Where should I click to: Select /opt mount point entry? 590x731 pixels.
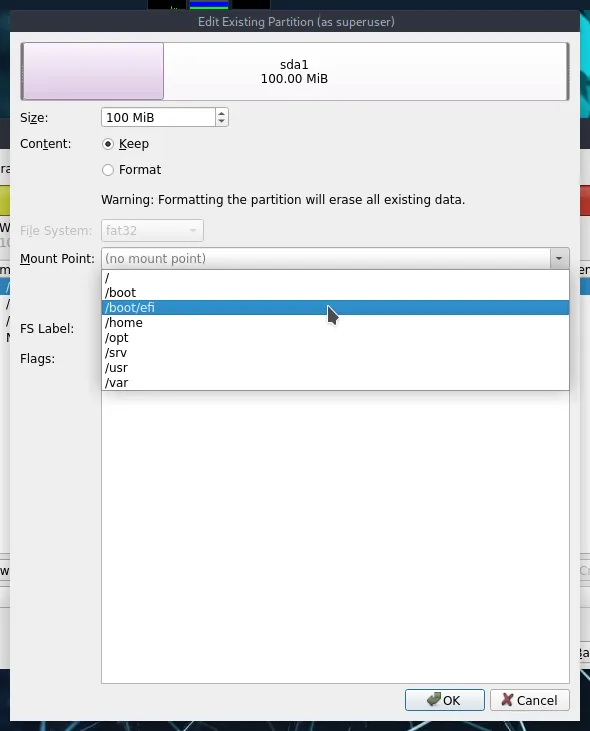click(x=336, y=338)
